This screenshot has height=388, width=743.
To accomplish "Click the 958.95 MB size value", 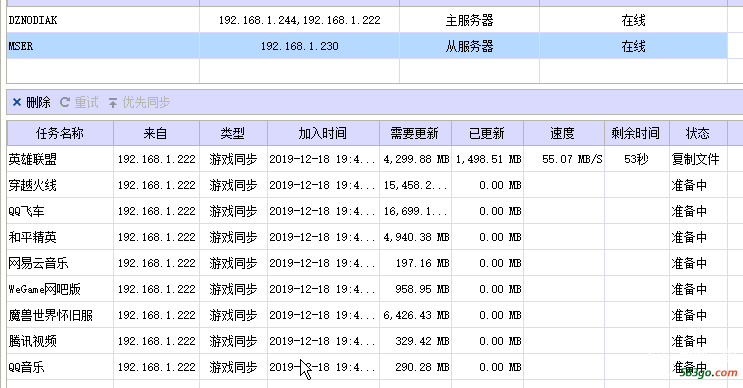I will click(x=422, y=289).
